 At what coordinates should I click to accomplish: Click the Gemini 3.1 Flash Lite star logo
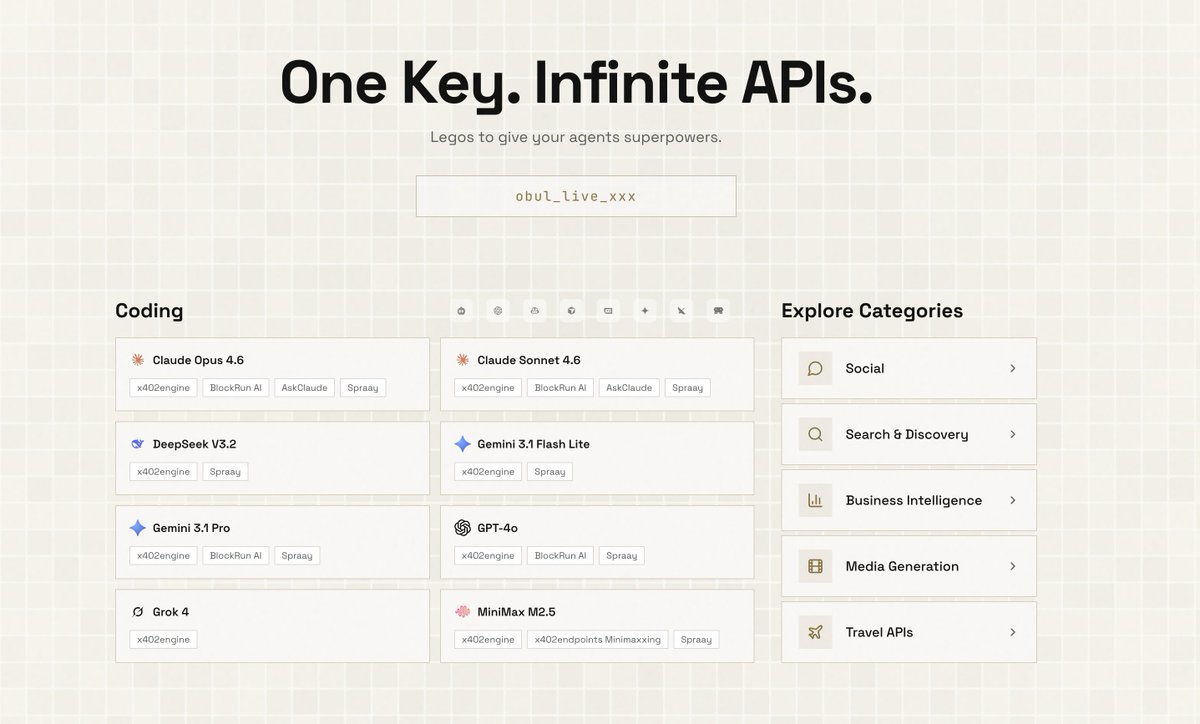(462, 444)
